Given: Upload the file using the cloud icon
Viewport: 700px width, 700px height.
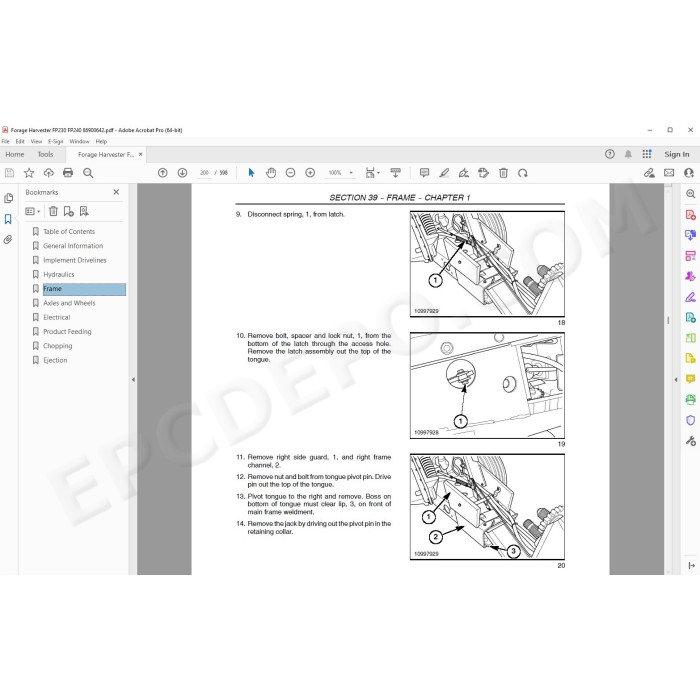Looking at the screenshot, I should [x=49, y=173].
